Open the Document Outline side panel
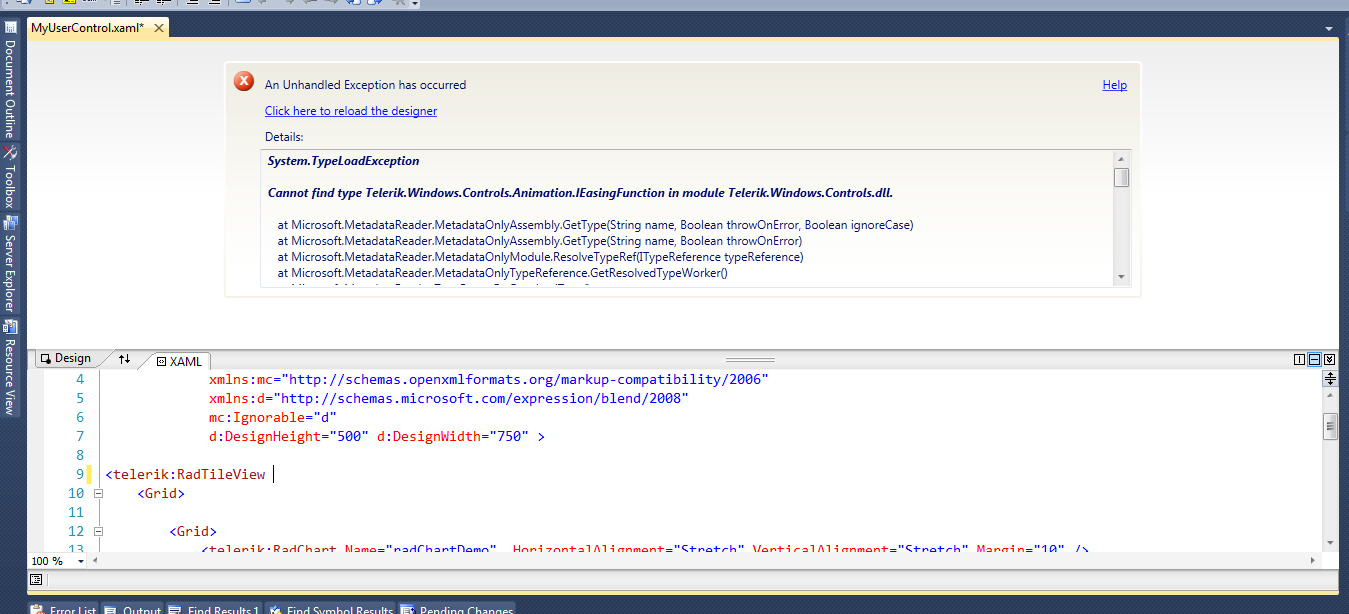The width and height of the screenshot is (1349, 614). point(9,80)
